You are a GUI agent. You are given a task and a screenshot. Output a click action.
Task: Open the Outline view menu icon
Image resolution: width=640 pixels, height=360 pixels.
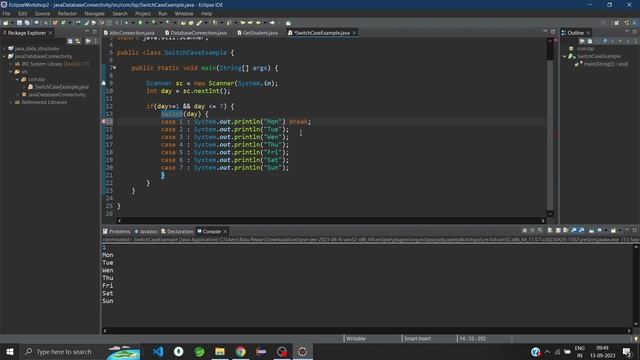635,41
